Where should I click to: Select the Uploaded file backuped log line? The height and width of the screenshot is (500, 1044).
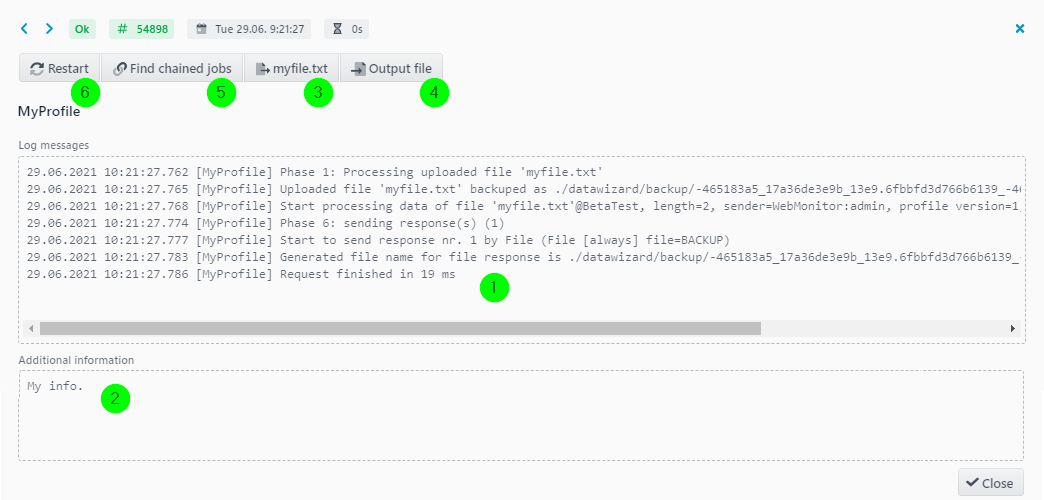click(523, 189)
